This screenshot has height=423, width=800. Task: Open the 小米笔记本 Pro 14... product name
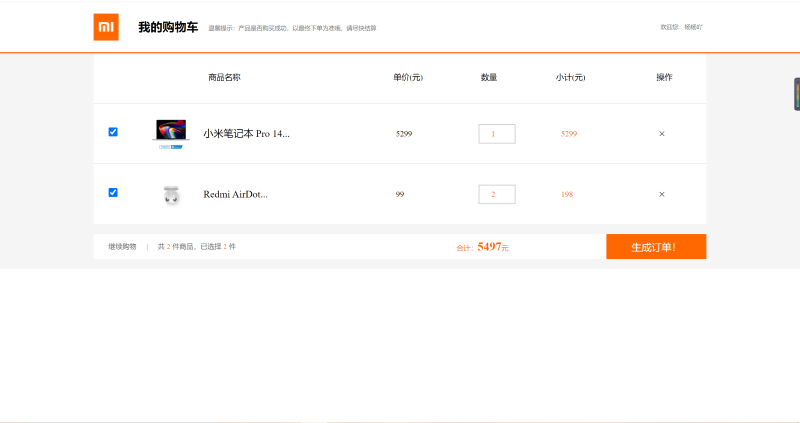tap(246, 134)
